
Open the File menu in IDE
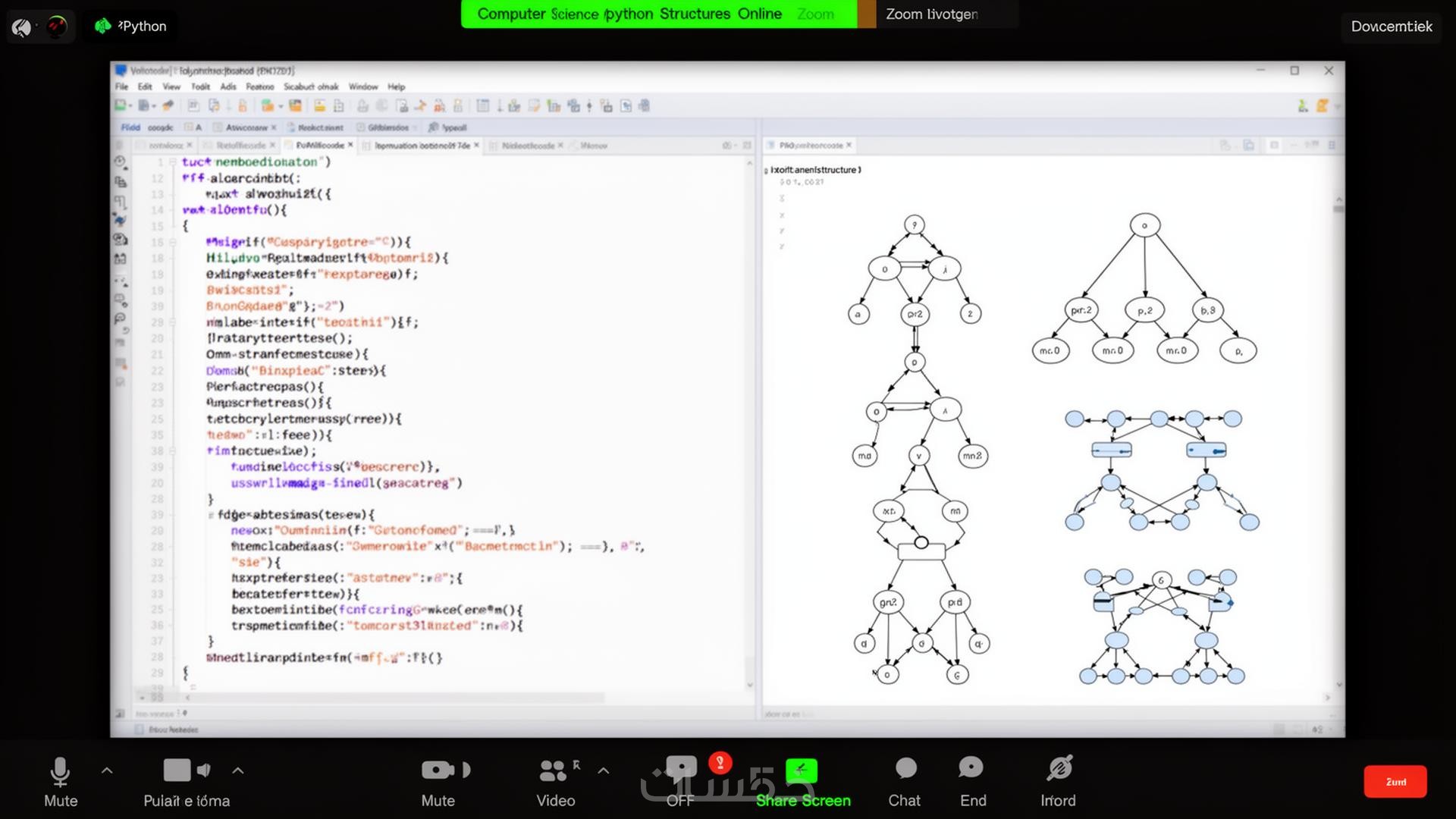coord(121,86)
